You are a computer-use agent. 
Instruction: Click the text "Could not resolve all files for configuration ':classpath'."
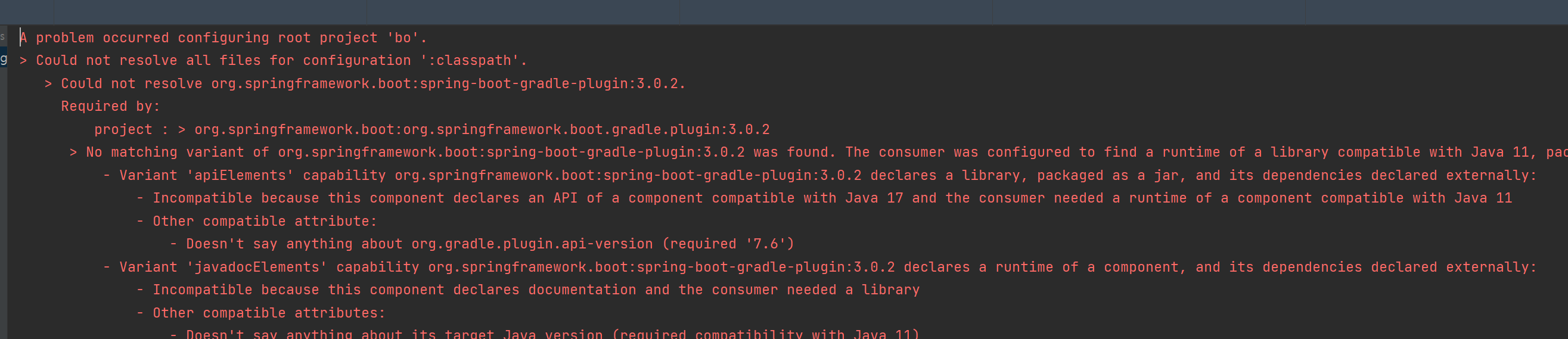pos(281,61)
